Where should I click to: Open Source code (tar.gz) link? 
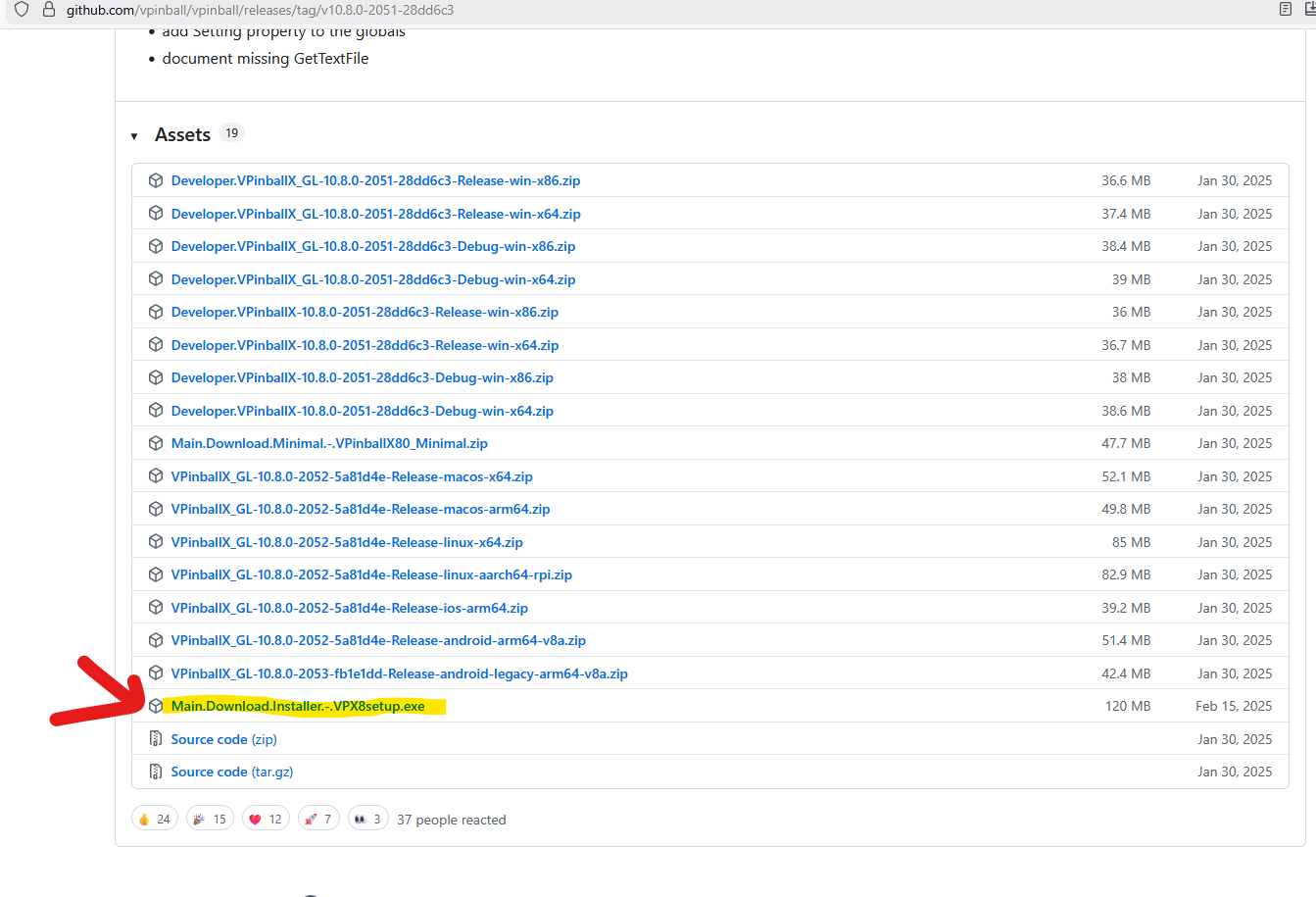click(x=232, y=772)
